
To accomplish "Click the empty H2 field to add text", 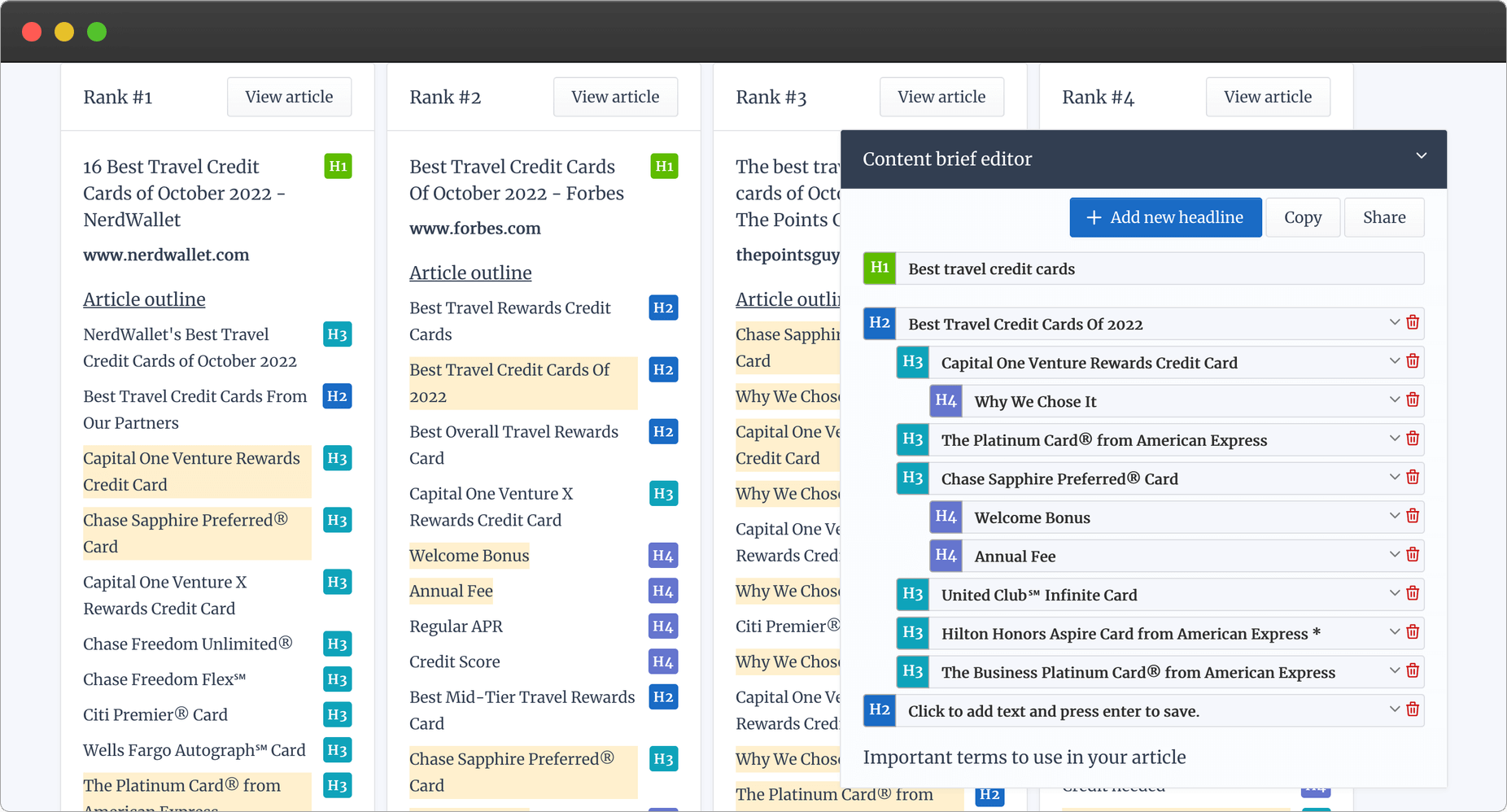I will click(1139, 710).
